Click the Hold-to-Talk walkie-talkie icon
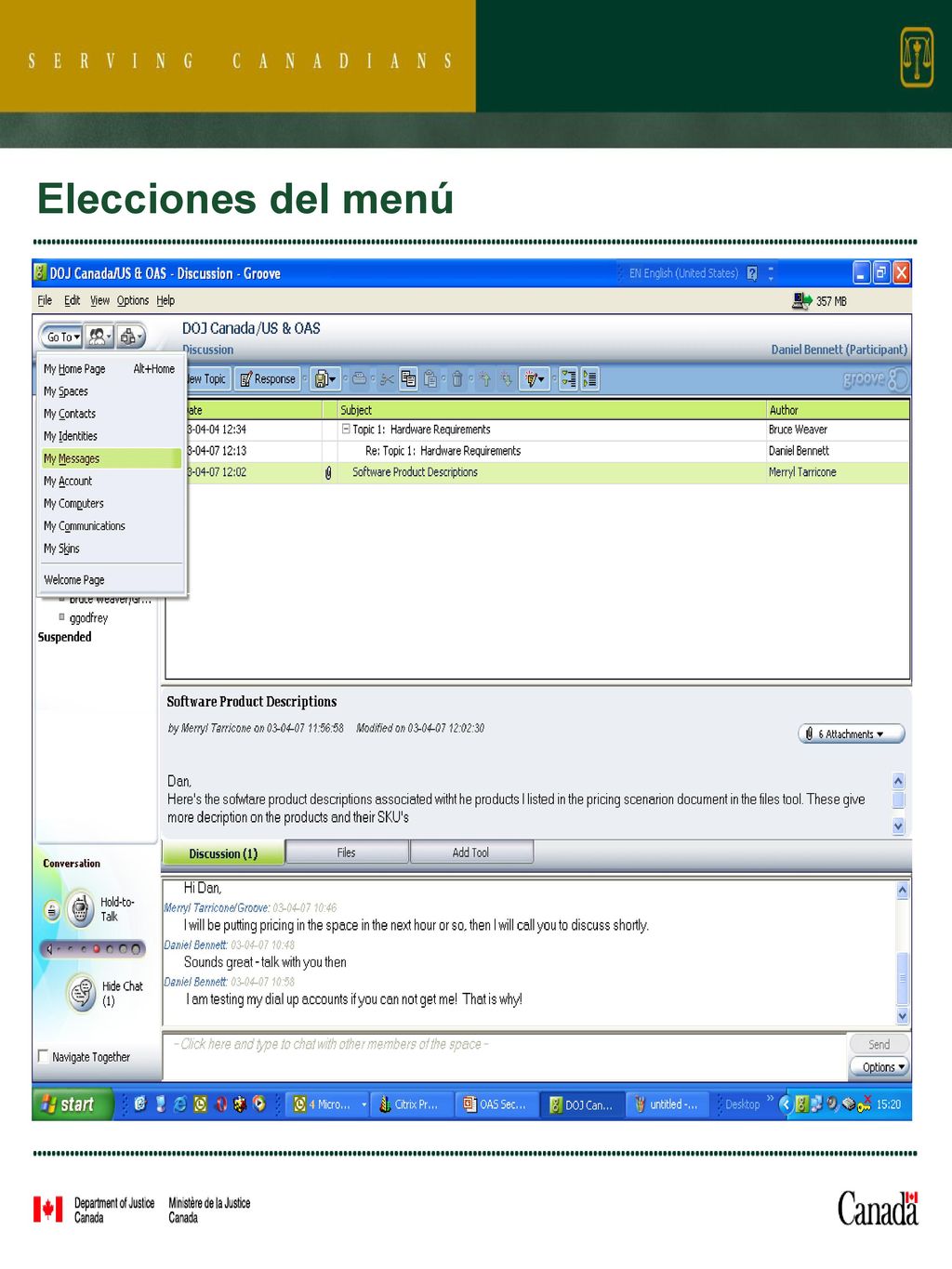 click(x=81, y=908)
